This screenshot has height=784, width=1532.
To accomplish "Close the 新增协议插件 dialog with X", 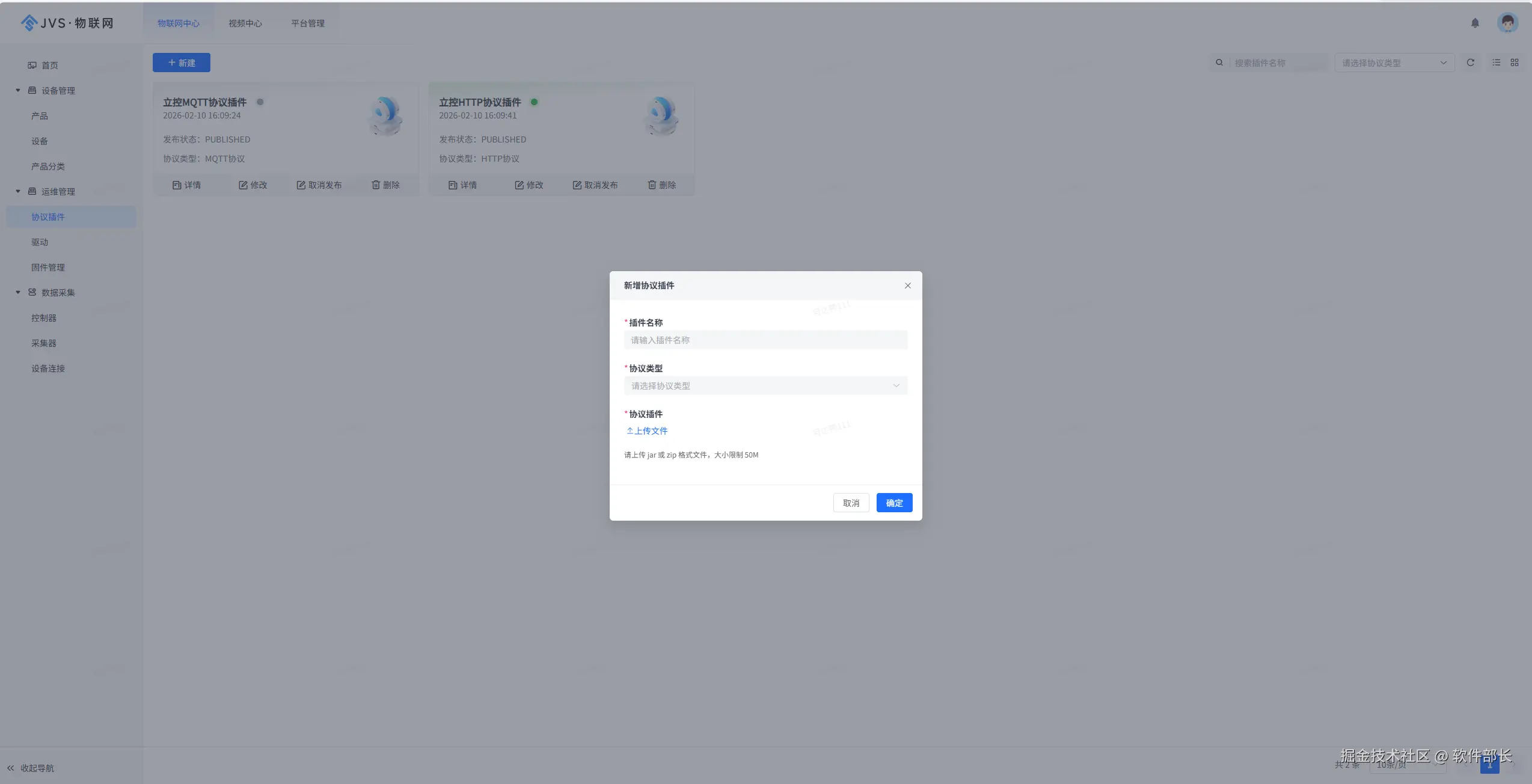I will tap(907, 286).
